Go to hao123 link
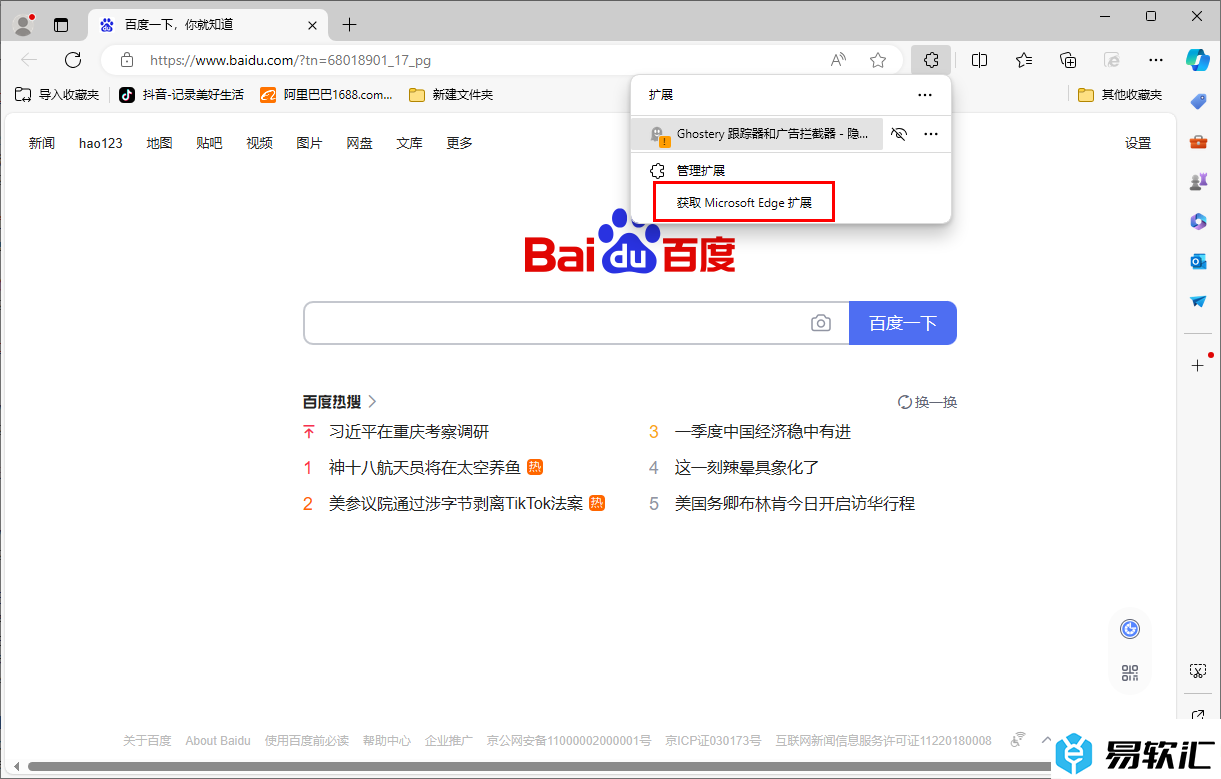This screenshot has height=779, width=1221. point(101,143)
